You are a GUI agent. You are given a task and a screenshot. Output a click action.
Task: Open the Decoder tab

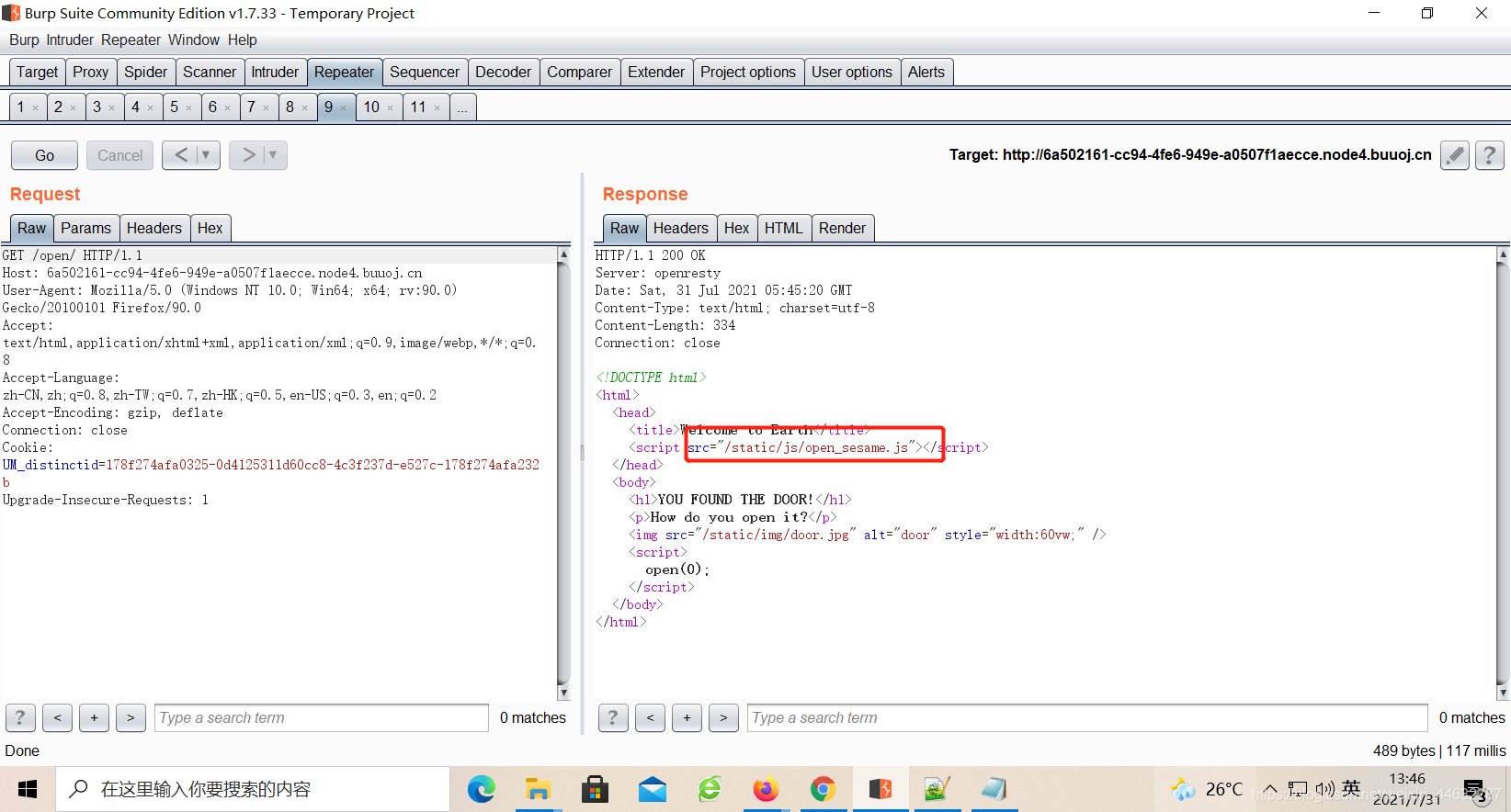503,72
